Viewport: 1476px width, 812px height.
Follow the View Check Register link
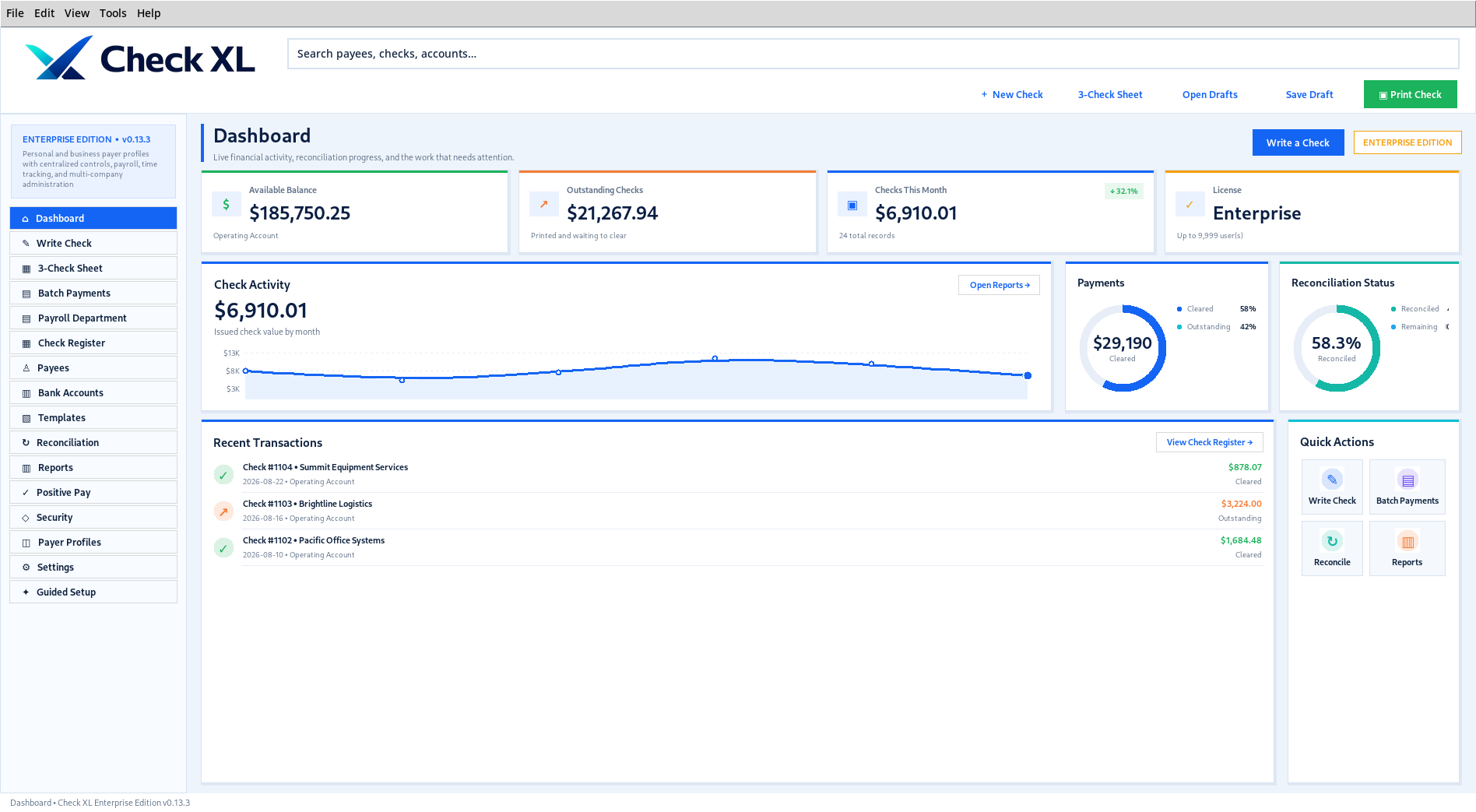click(1210, 442)
